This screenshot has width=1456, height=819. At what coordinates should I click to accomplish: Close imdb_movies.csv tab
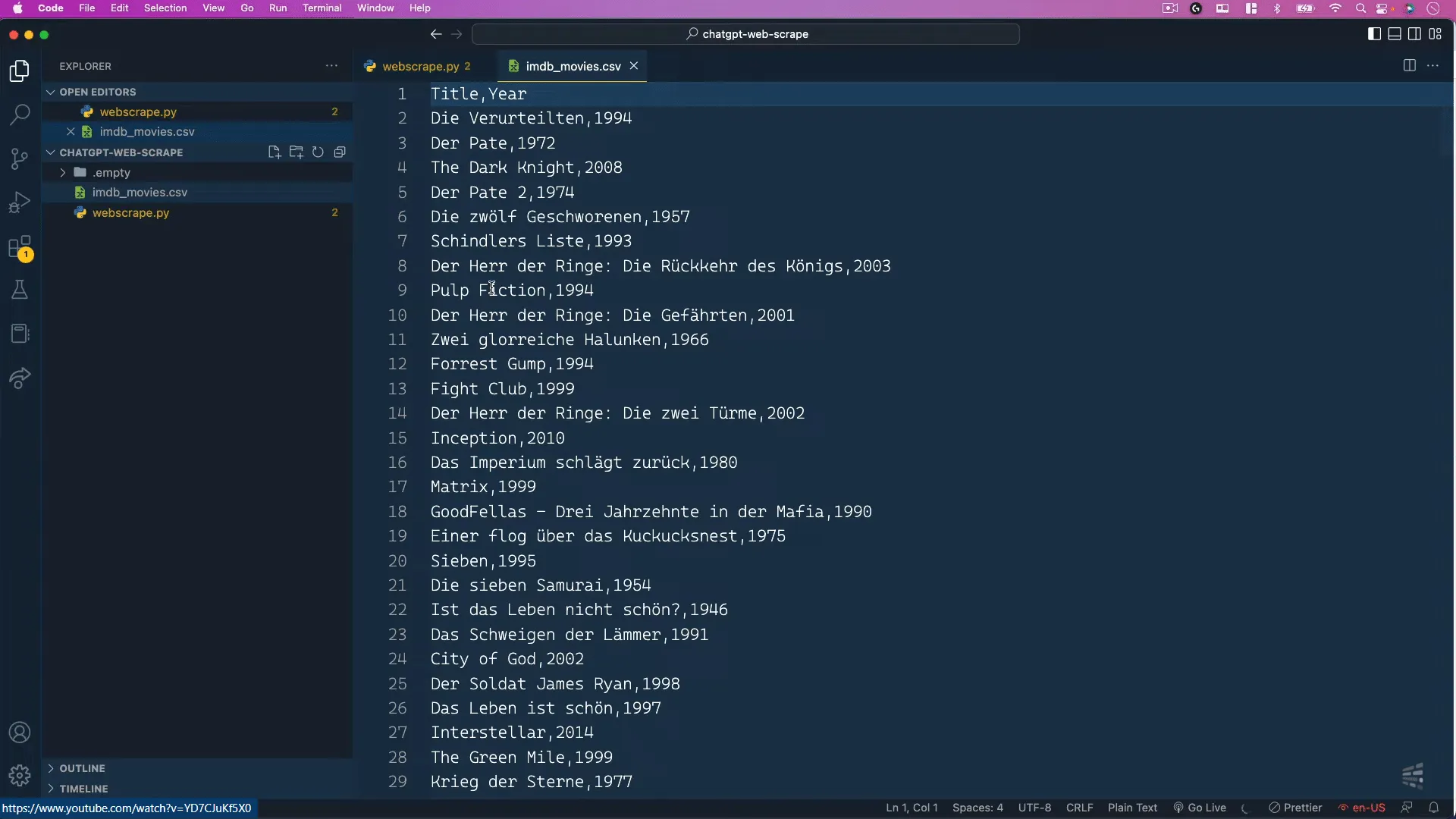coord(634,66)
